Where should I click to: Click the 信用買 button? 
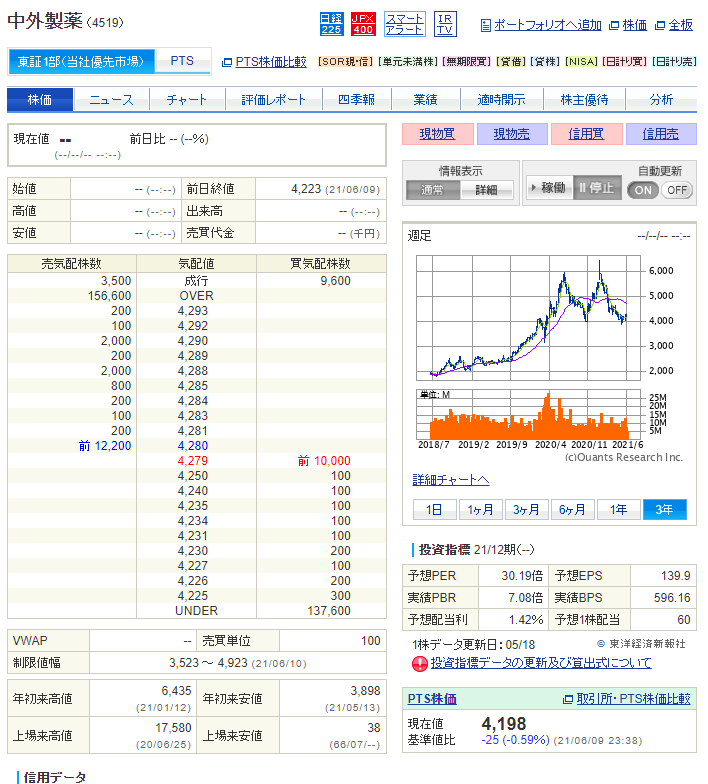(x=586, y=134)
